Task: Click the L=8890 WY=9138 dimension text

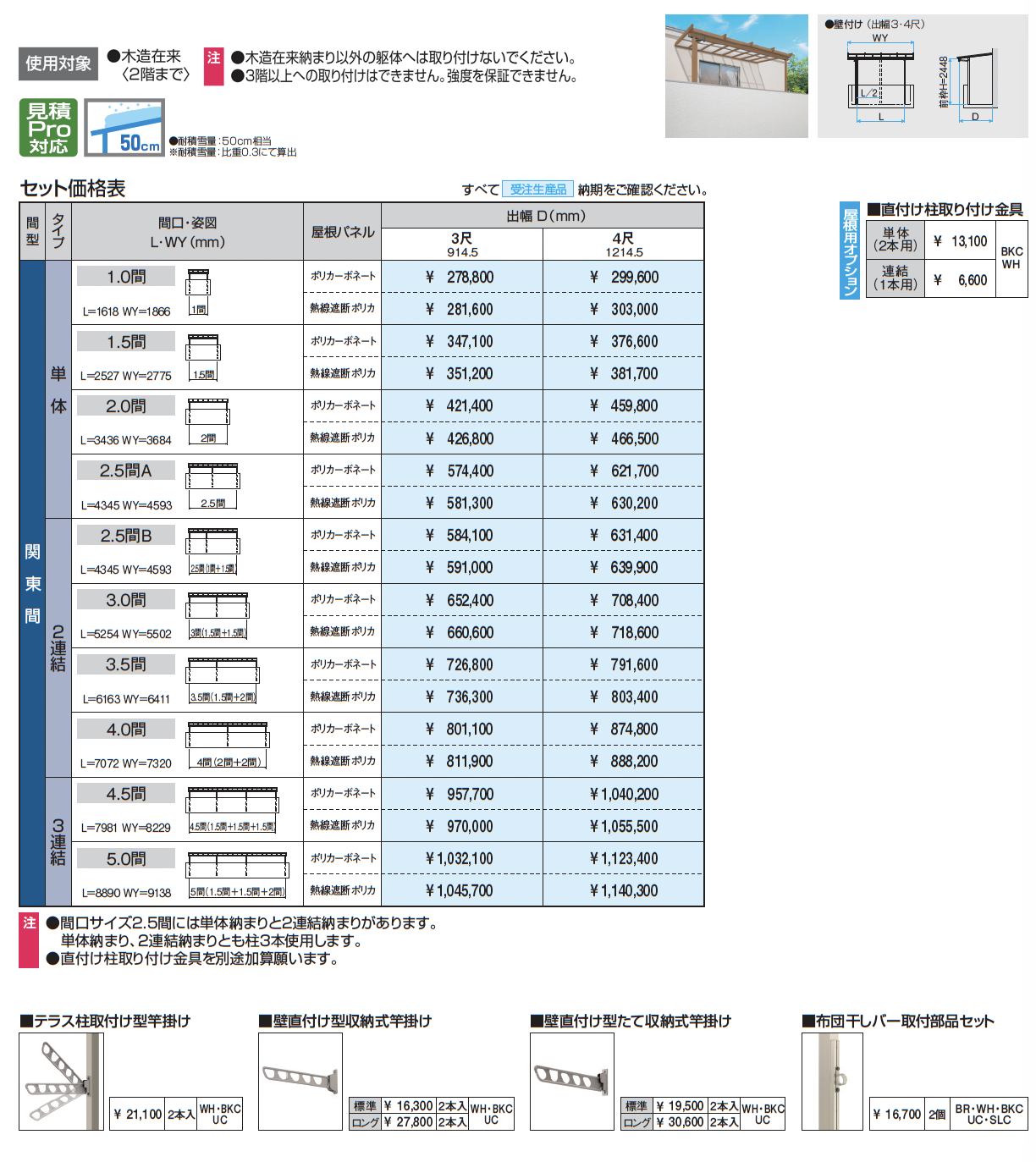Action: tap(127, 893)
